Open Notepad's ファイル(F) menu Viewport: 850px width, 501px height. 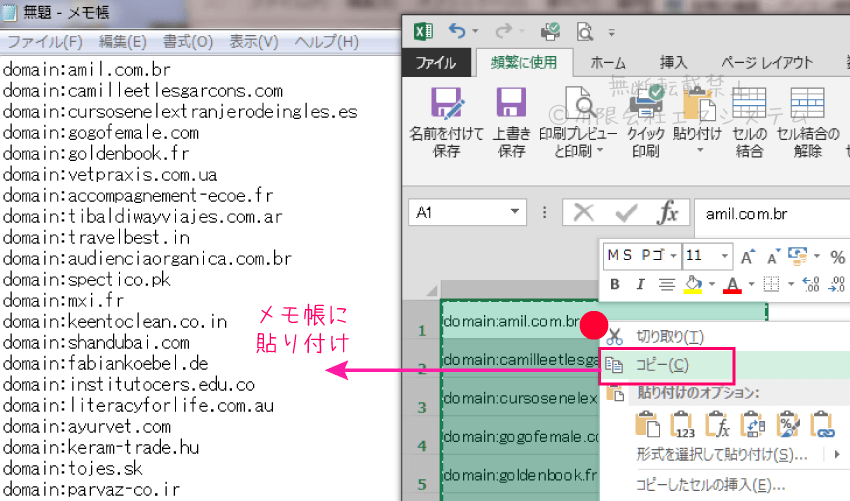click(44, 42)
